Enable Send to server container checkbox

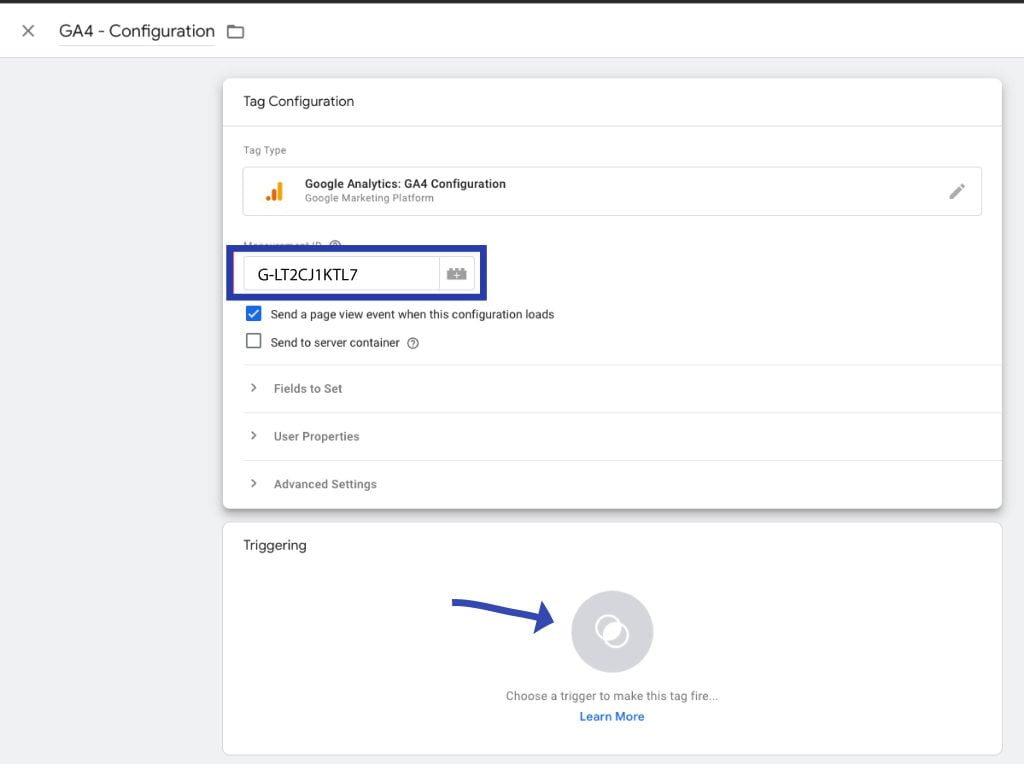coord(253,342)
